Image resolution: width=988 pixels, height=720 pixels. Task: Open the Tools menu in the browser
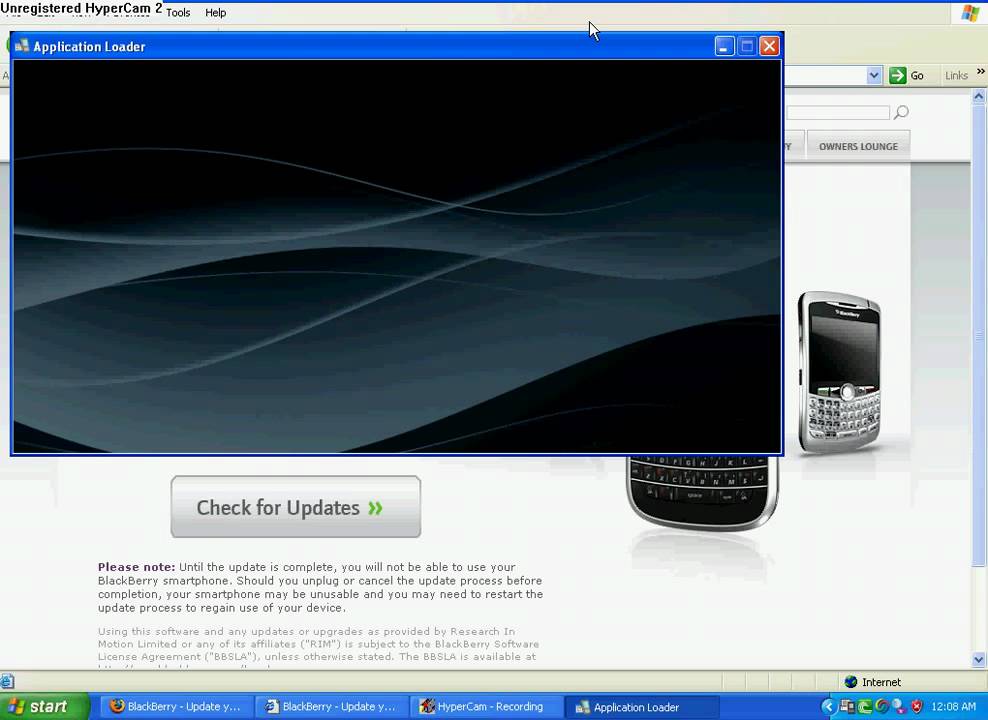[x=178, y=13]
